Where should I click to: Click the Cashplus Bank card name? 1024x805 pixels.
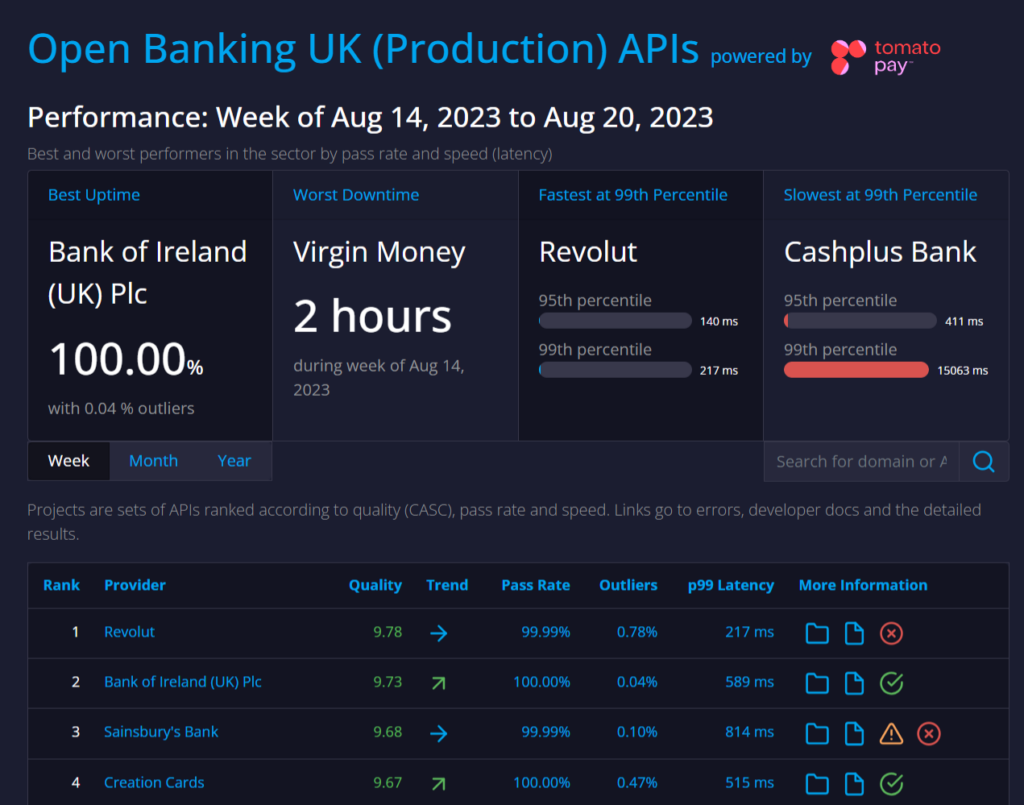[x=880, y=252]
